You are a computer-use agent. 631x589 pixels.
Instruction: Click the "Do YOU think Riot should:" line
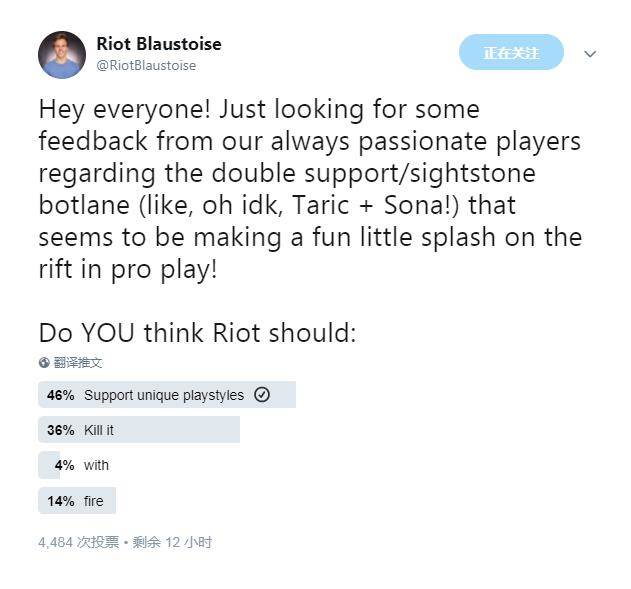pyautogui.click(x=197, y=333)
